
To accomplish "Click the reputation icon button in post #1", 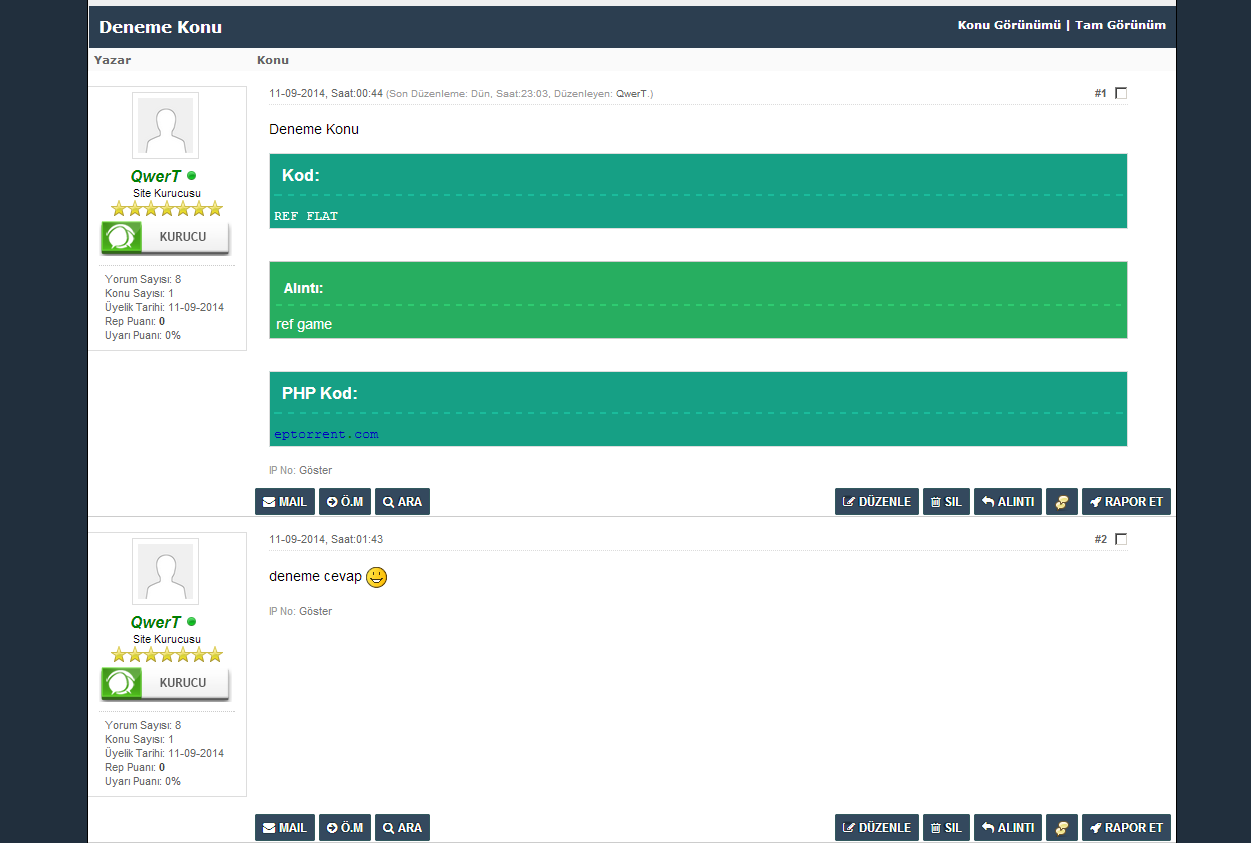I will coord(1061,502).
